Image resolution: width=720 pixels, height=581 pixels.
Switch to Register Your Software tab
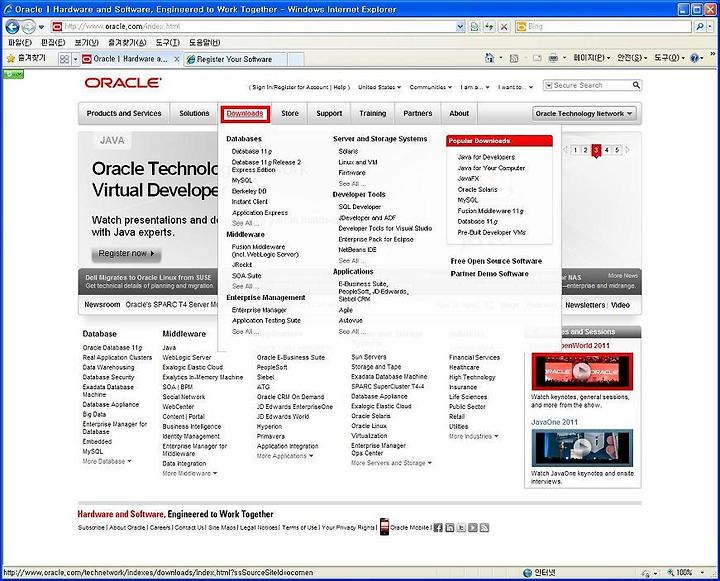(x=235, y=59)
